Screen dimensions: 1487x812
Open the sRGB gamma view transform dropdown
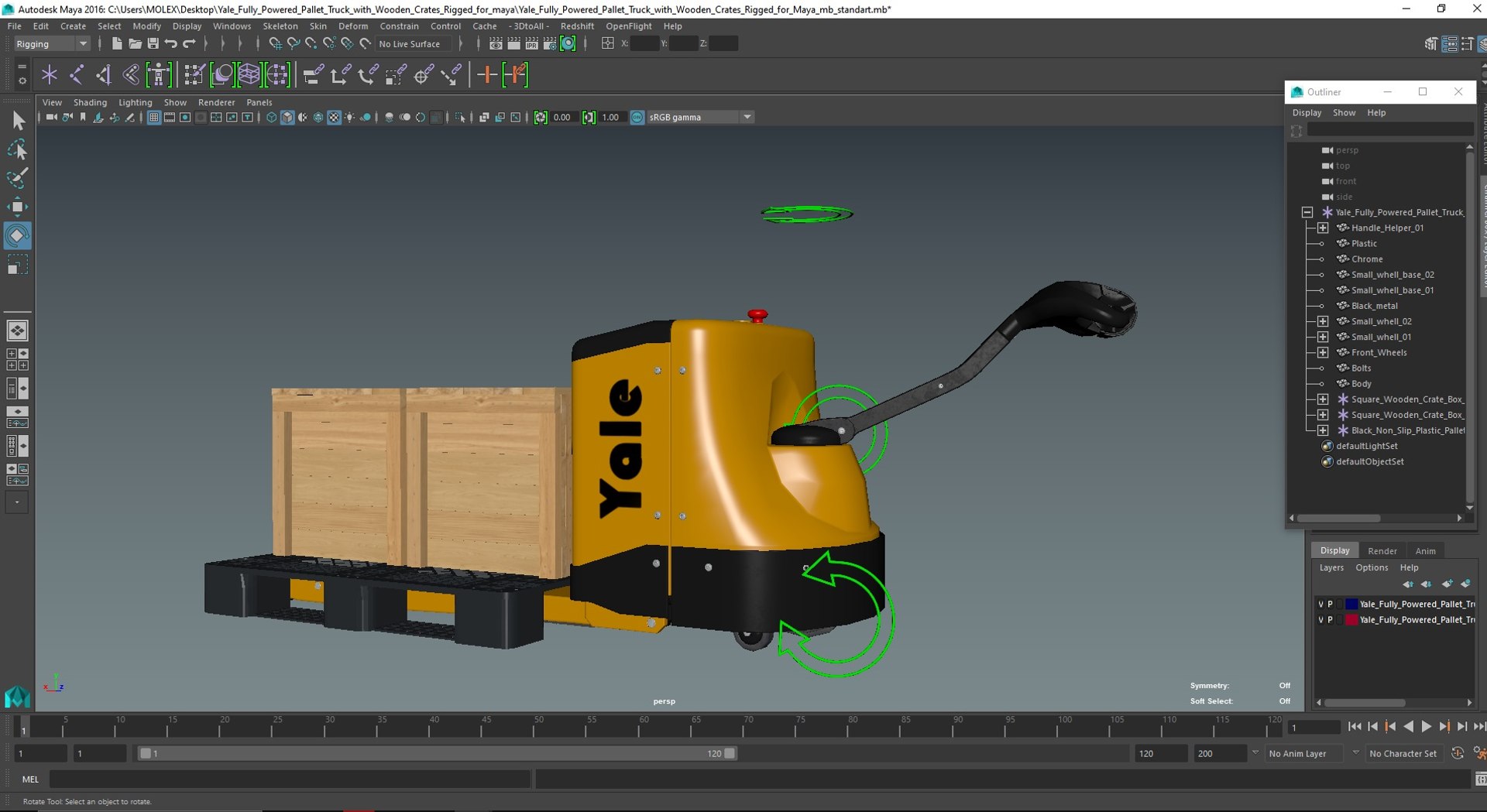point(700,118)
